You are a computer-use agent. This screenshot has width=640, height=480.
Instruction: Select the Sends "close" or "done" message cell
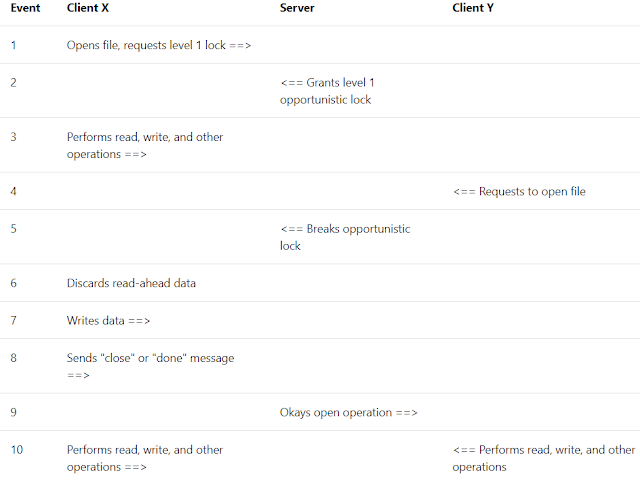pyautogui.click(x=151, y=366)
